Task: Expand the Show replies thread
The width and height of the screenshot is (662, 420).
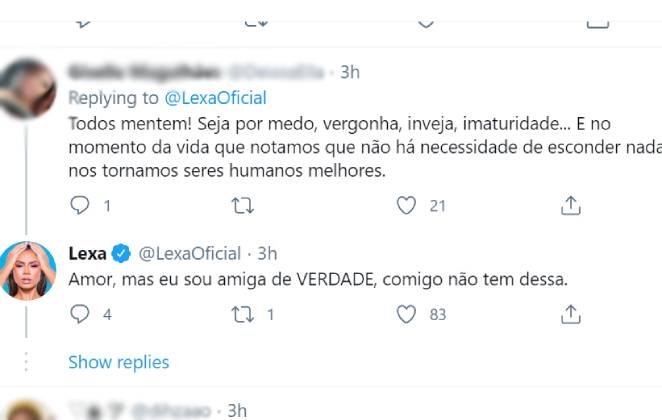Action: point(118,362)
